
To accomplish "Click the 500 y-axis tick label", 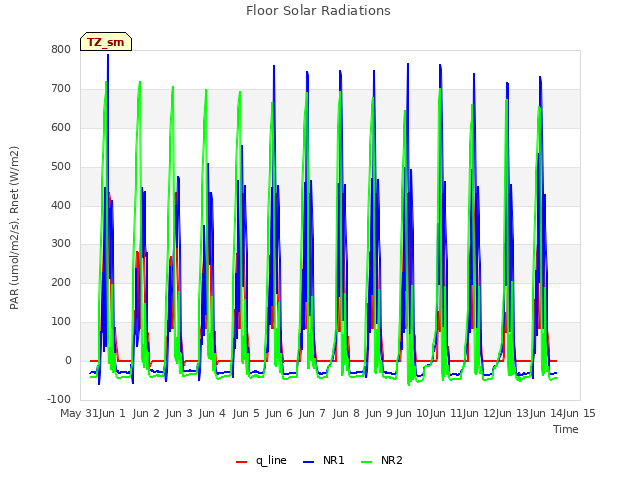I will tap(61, 166).
